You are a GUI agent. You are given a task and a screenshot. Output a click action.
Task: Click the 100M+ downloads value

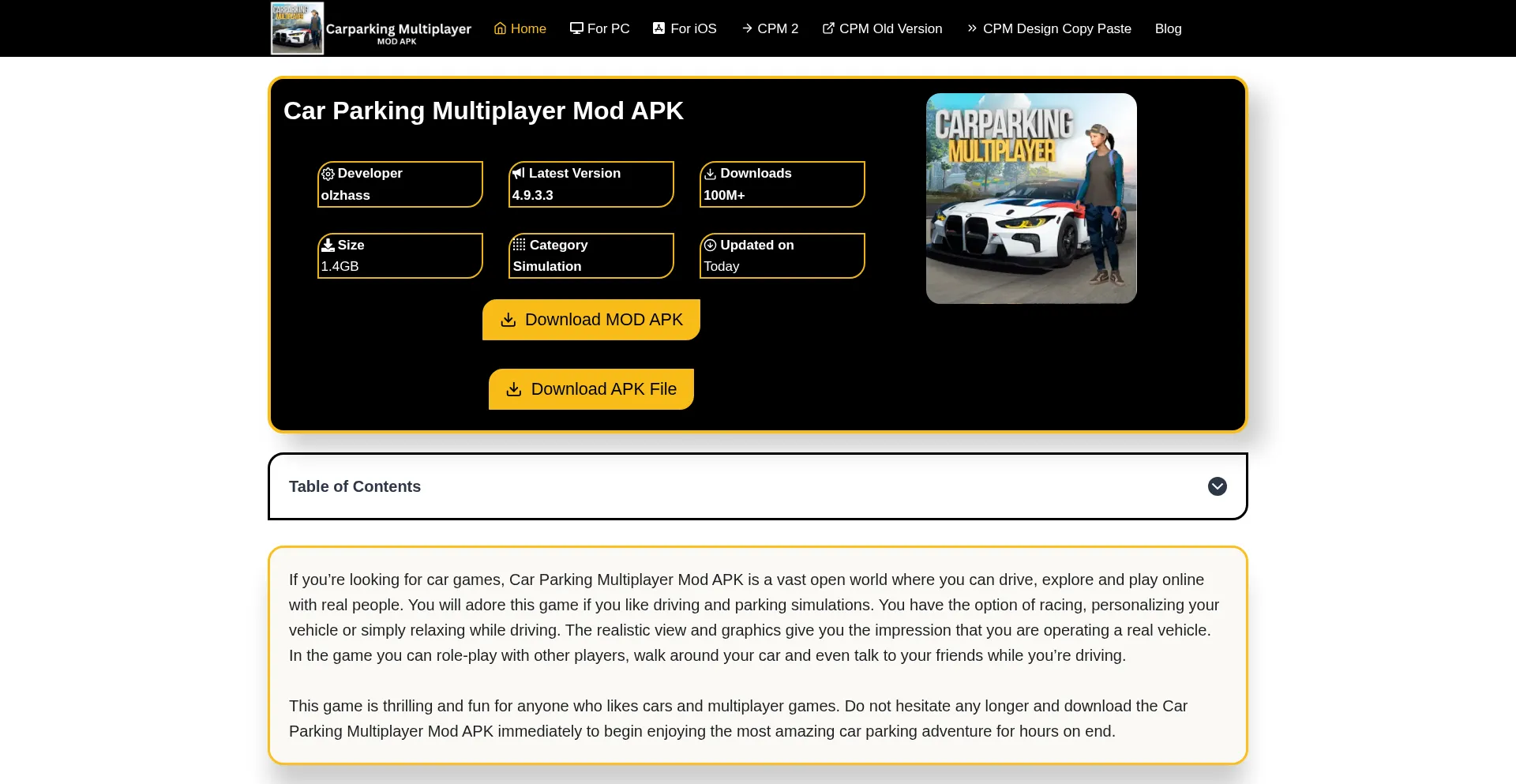[x=724, y=195]
